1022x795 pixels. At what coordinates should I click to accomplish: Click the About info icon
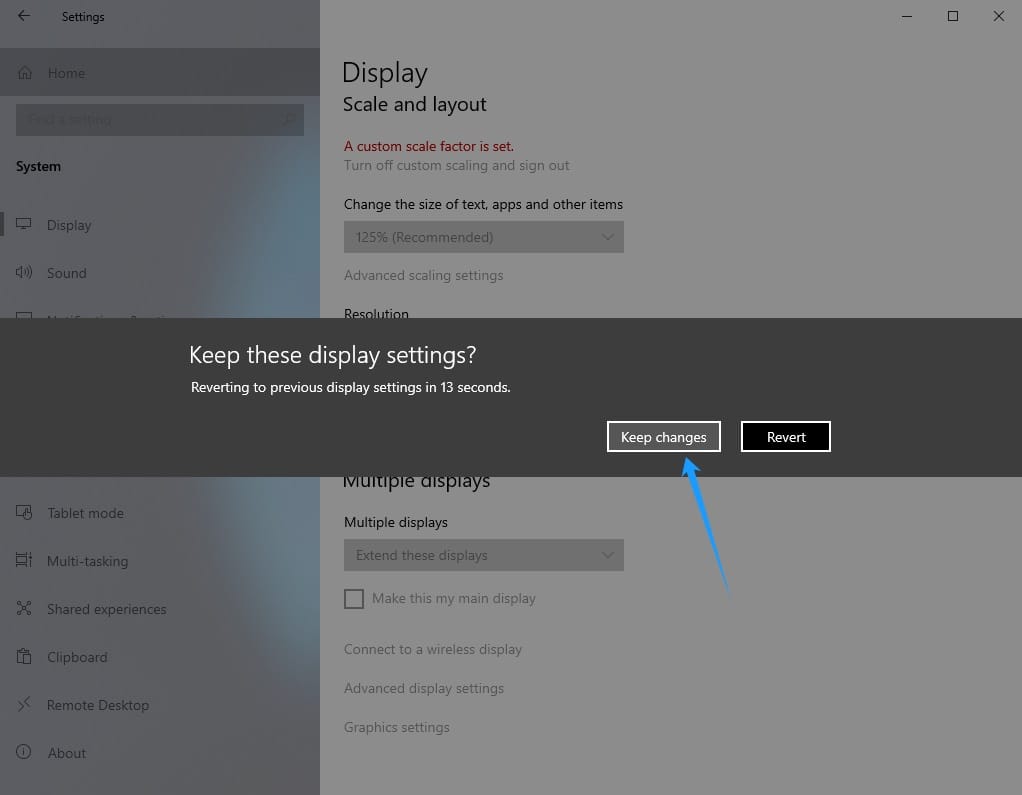[x=24, y=753]
